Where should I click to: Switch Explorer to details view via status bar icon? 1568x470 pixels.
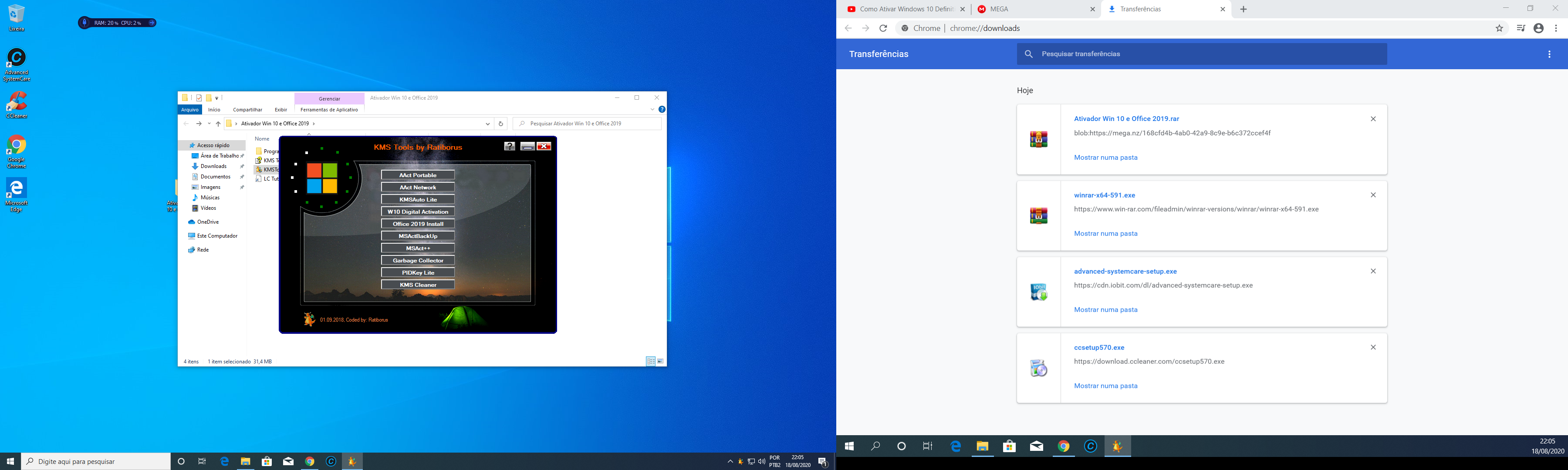(x=650, y=361)
